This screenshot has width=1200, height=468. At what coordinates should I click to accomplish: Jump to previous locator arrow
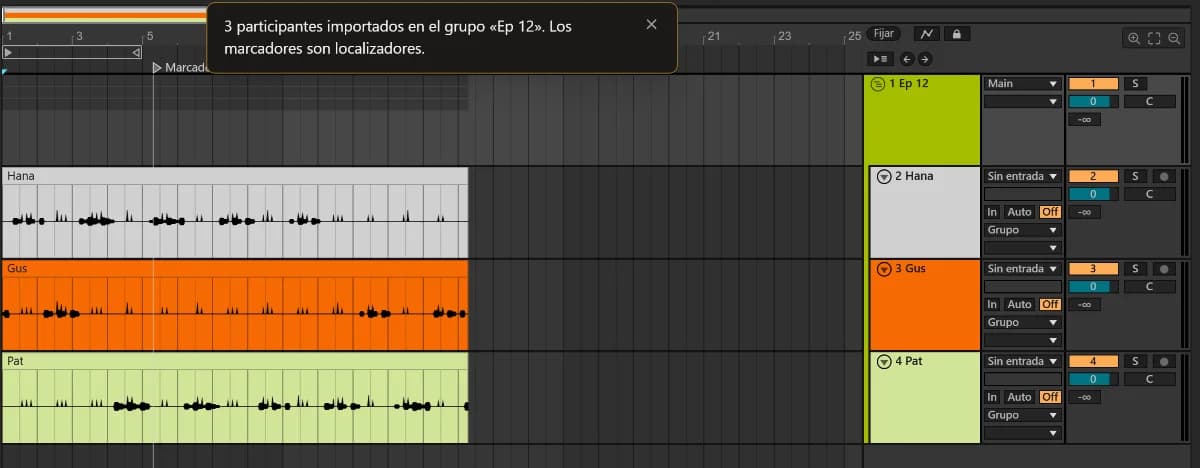[908, 59]
